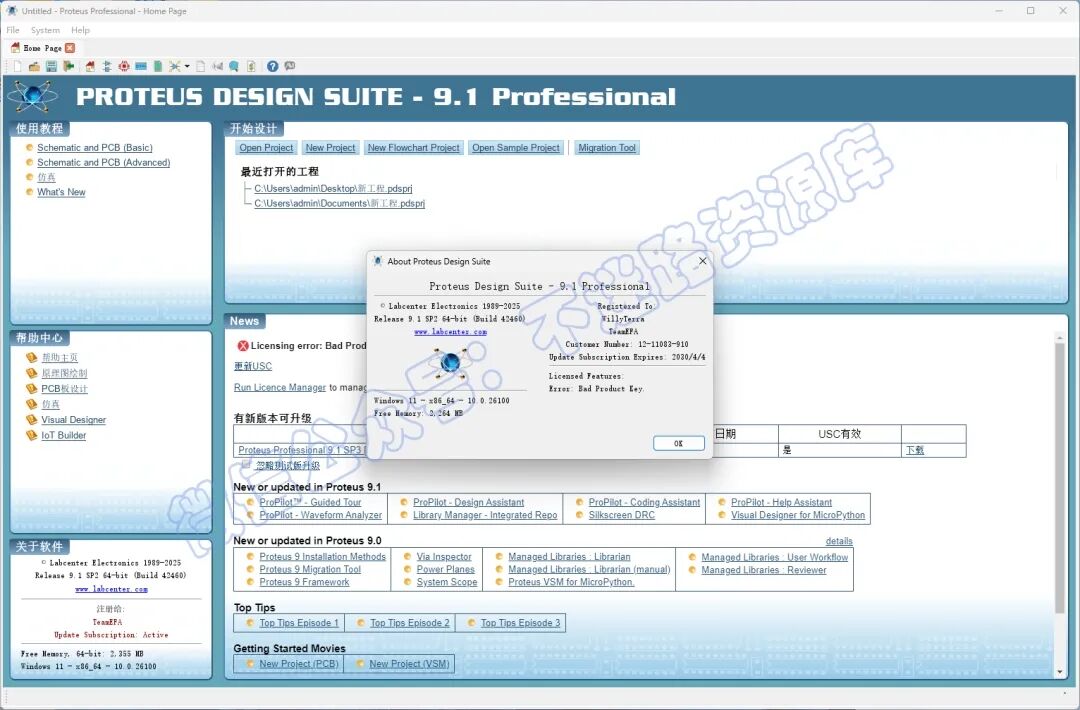The width and height of the screenshot is (1080, 710).
Task: Open Library Manager - Integrated Repo link
Action: [x=485, y=515]
